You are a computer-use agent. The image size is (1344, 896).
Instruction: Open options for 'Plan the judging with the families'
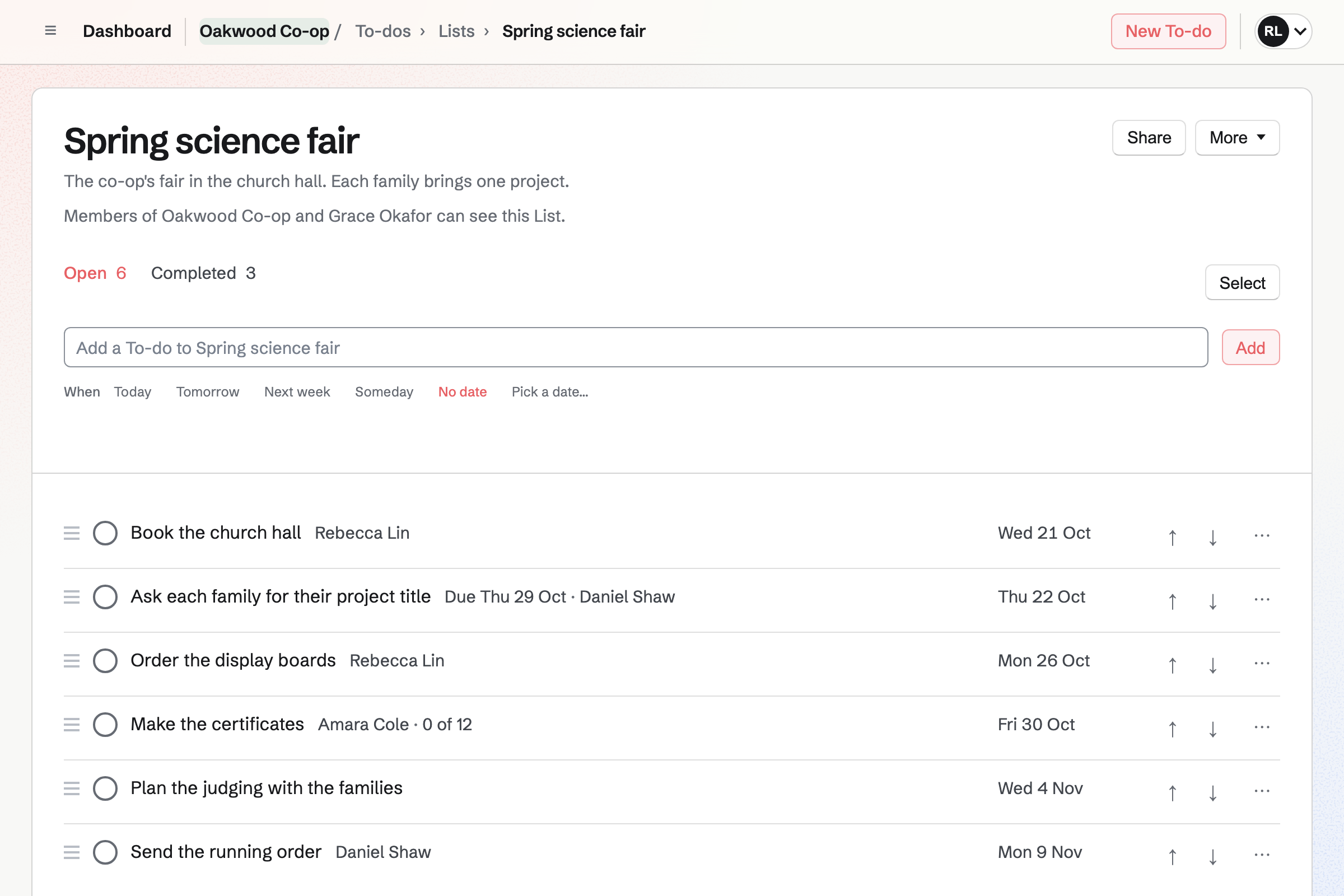pyautogui.click(x=1262, y=791)
